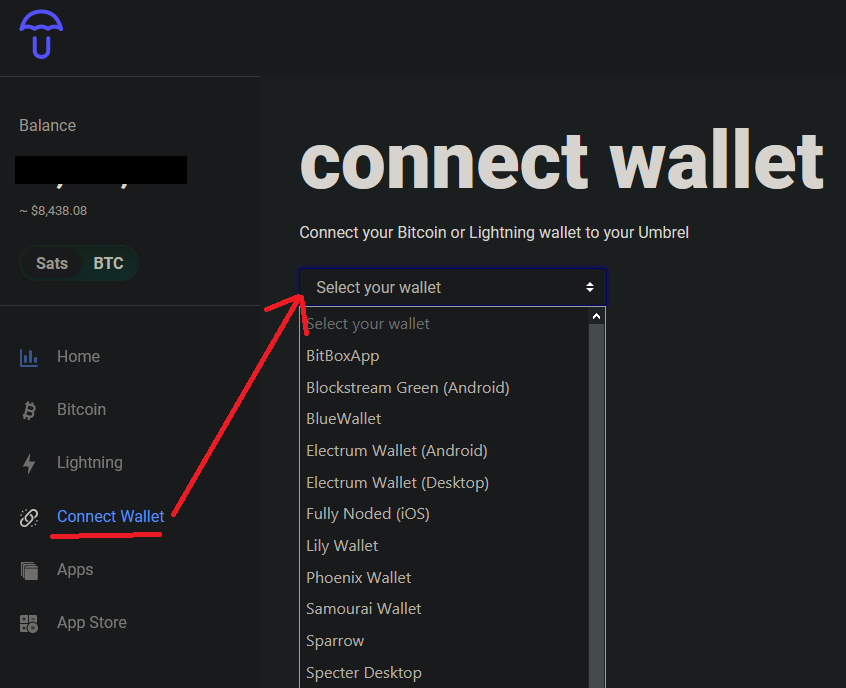Open Connect Wallet sidebar link
Image resolution: width=846 pixels, height=688 pixels.
[111, 516]
